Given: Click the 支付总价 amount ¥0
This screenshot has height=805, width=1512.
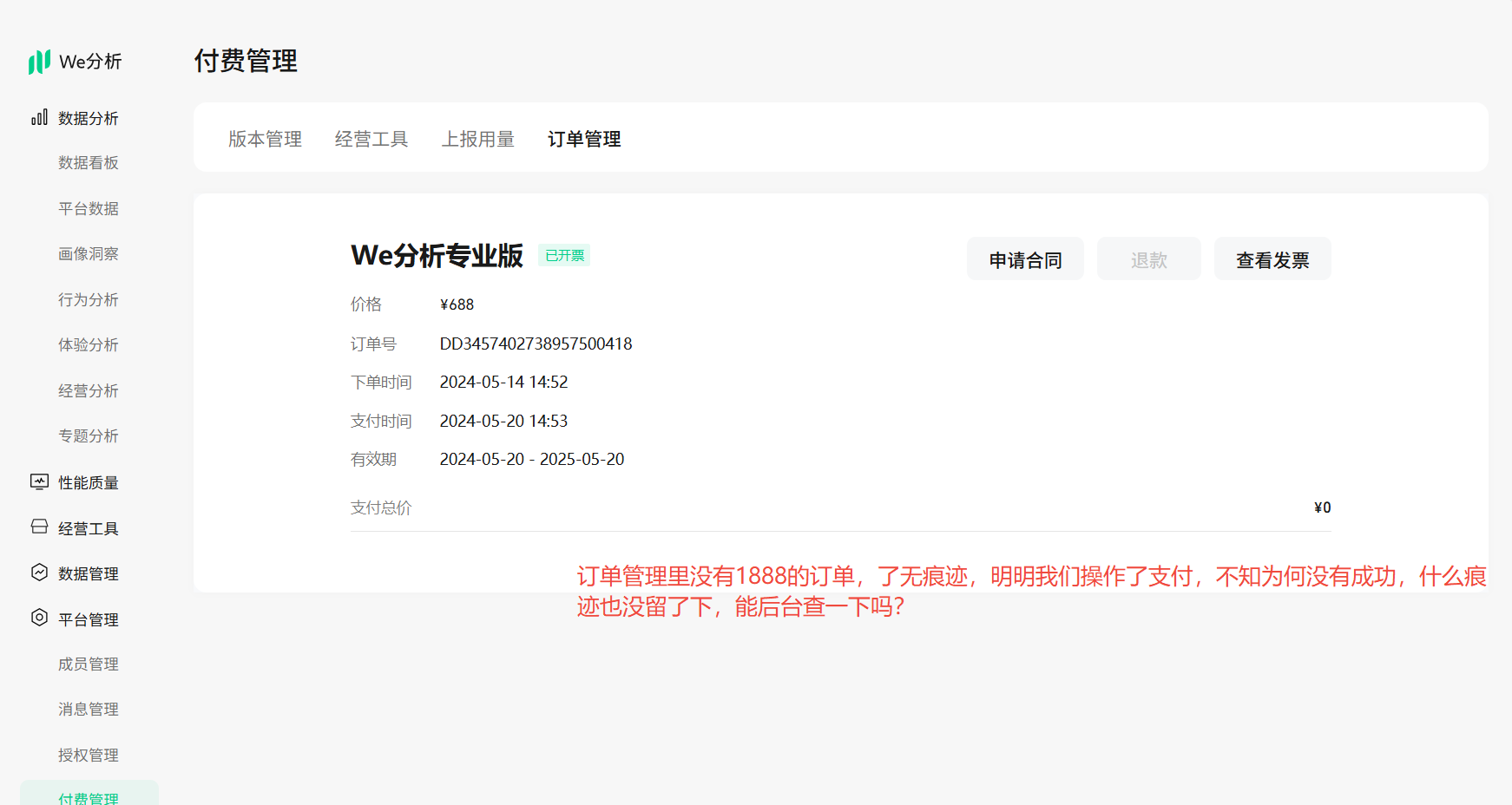Looking at the screenshot, I should pyautogui.click(x=1322, y=507).
